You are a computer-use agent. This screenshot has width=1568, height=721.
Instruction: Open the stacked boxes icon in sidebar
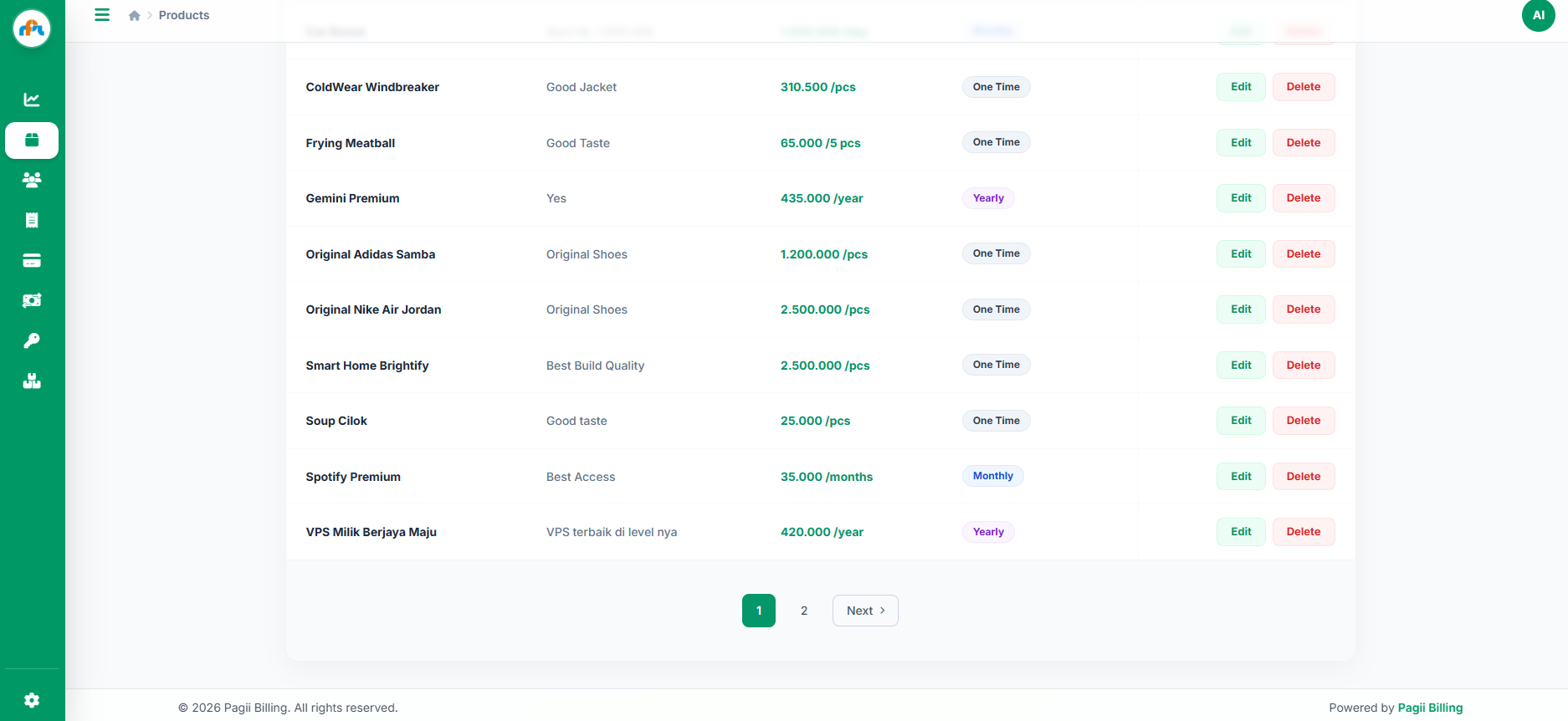pos(32,381)
